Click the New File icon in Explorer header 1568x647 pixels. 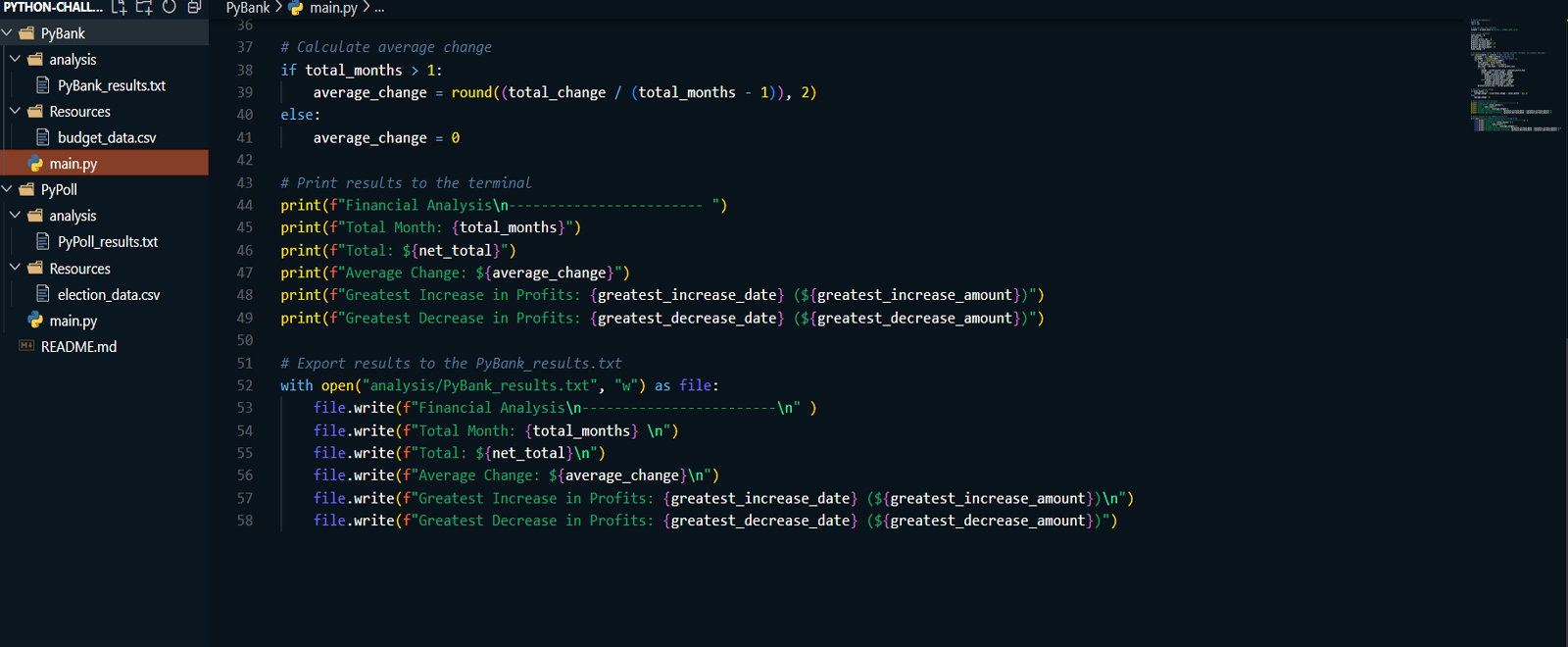click(119, 8)
